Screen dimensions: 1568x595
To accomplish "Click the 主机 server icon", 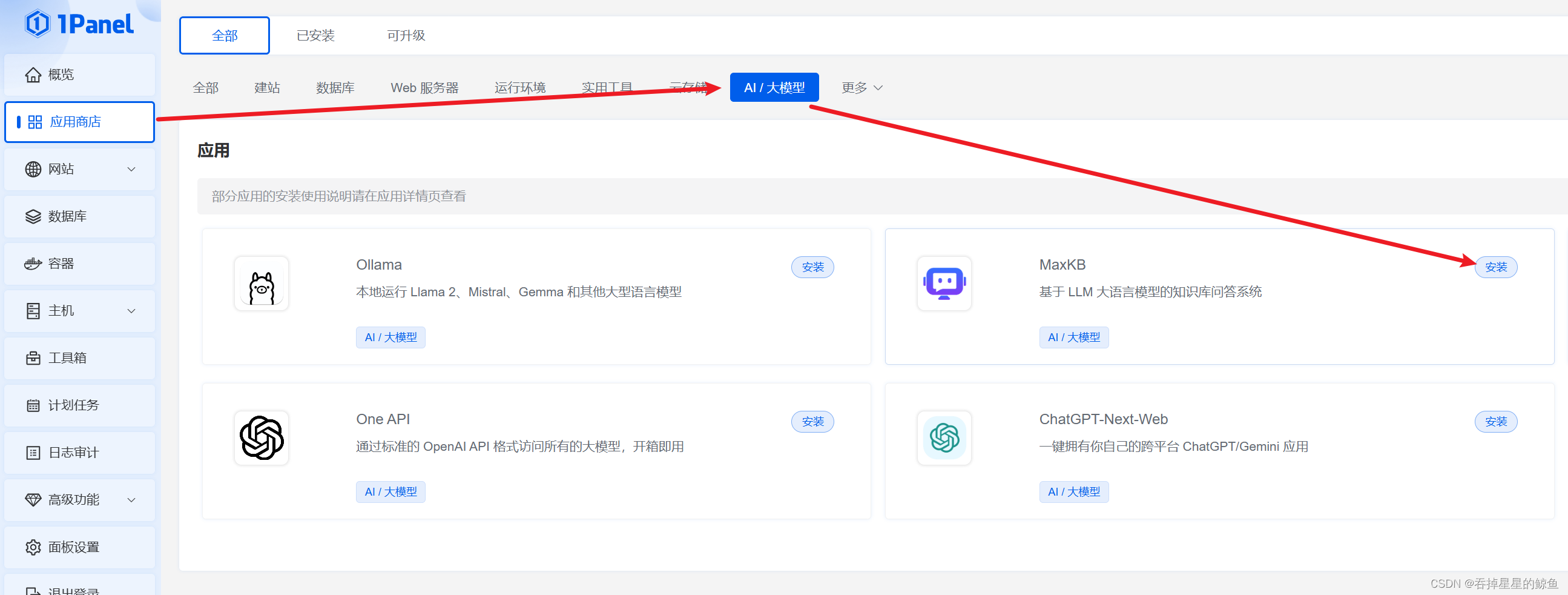I will point(33,311).
